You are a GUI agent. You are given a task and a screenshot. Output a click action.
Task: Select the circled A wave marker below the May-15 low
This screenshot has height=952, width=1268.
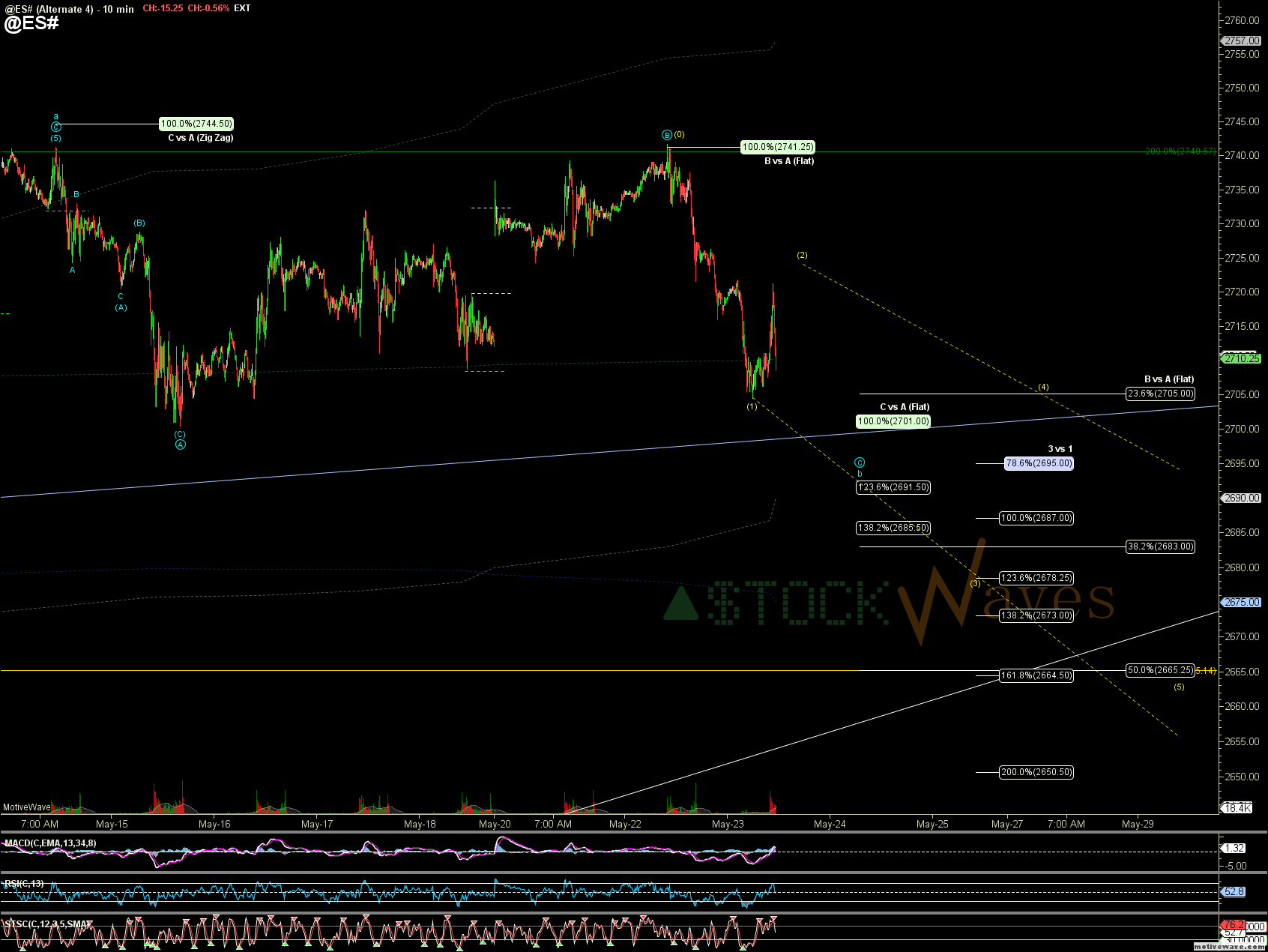(181, 445)
